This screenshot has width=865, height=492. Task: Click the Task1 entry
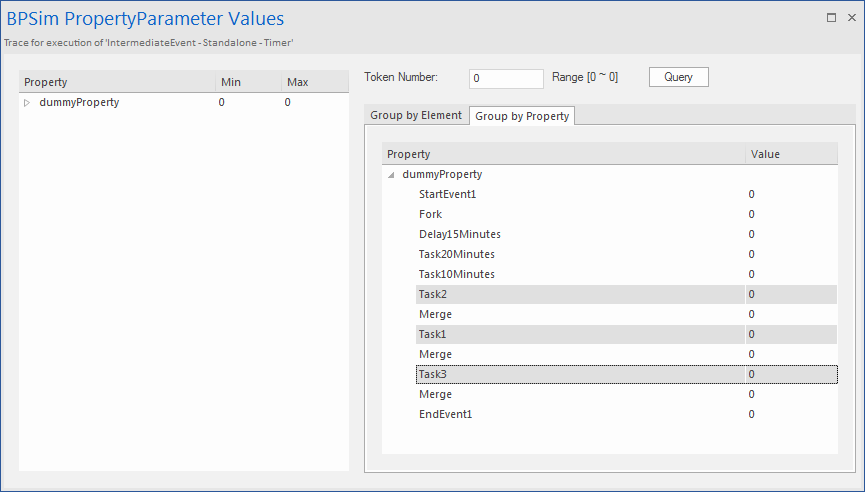tap(434, 334)
